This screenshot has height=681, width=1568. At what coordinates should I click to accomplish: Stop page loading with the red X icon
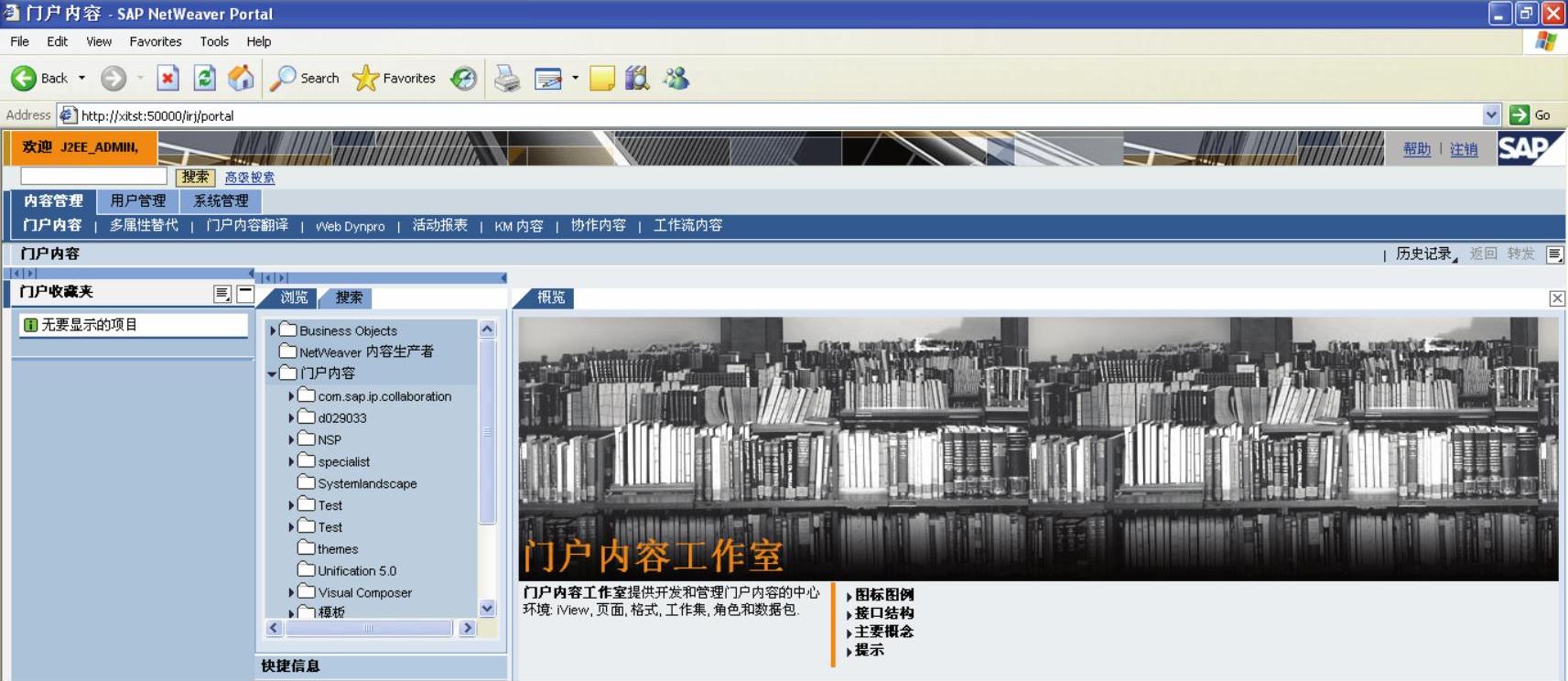[x=168, y=79]
